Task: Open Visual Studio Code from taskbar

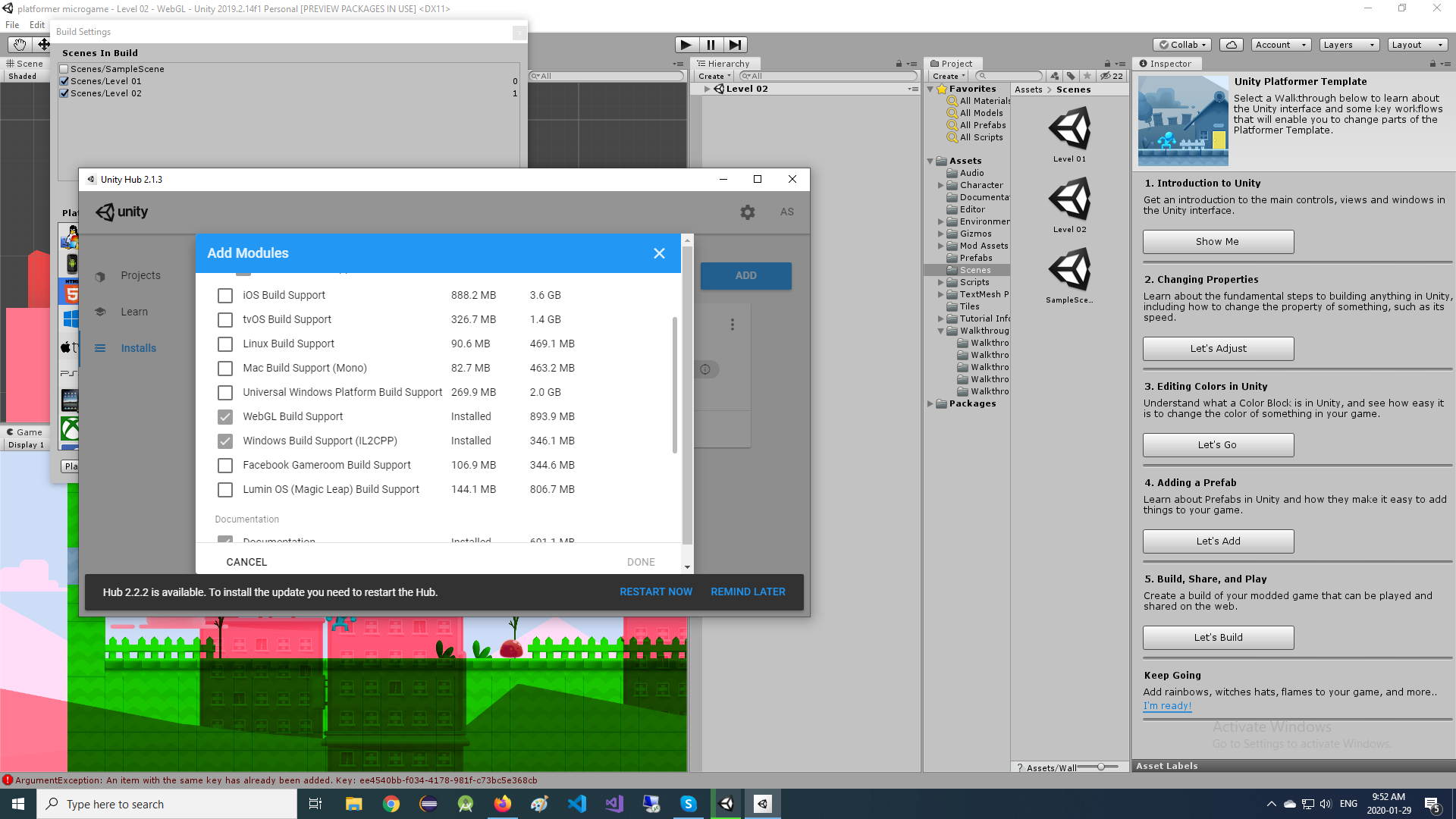Action: point(577,804)
